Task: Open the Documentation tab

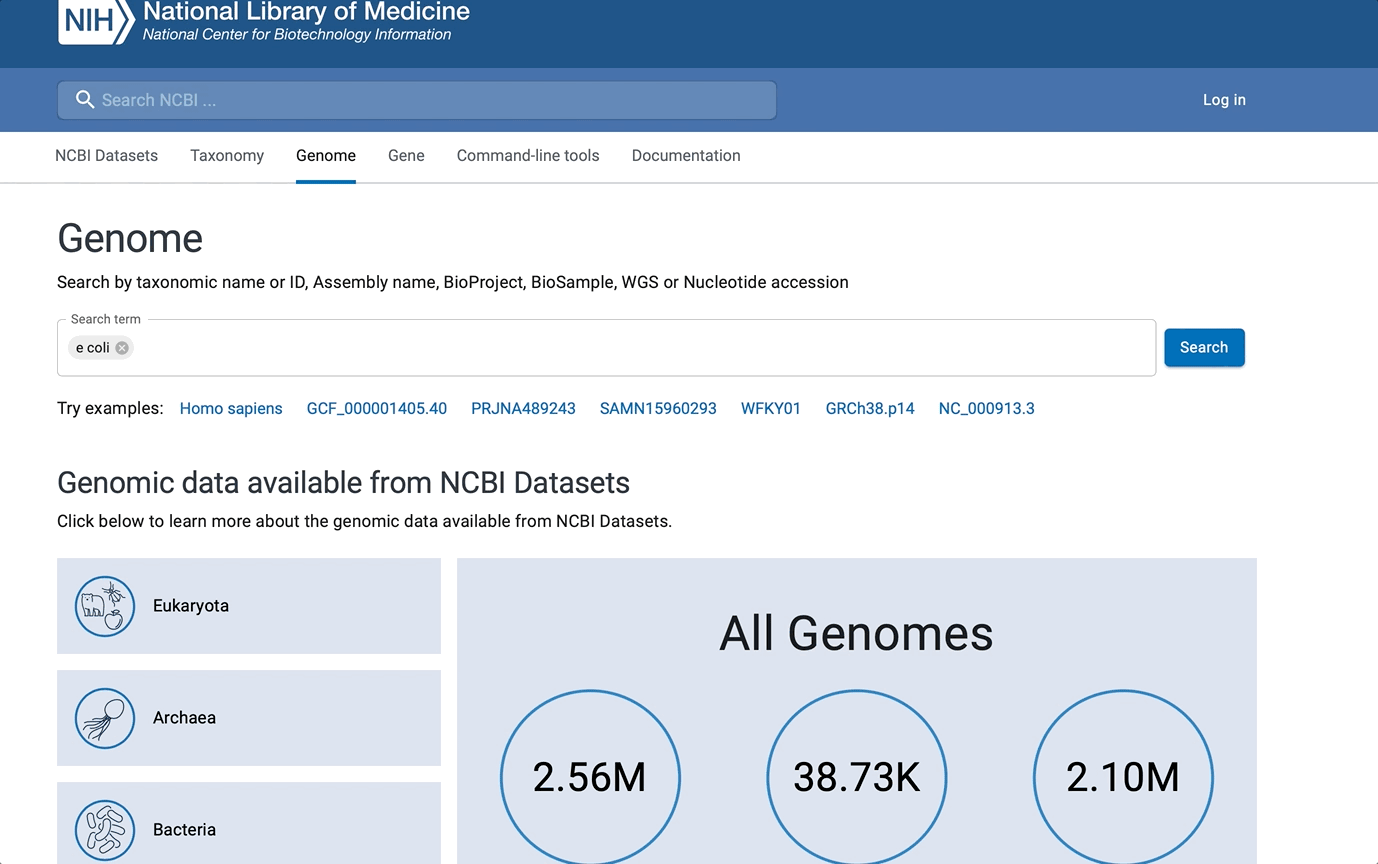Action: coord(686,156)
